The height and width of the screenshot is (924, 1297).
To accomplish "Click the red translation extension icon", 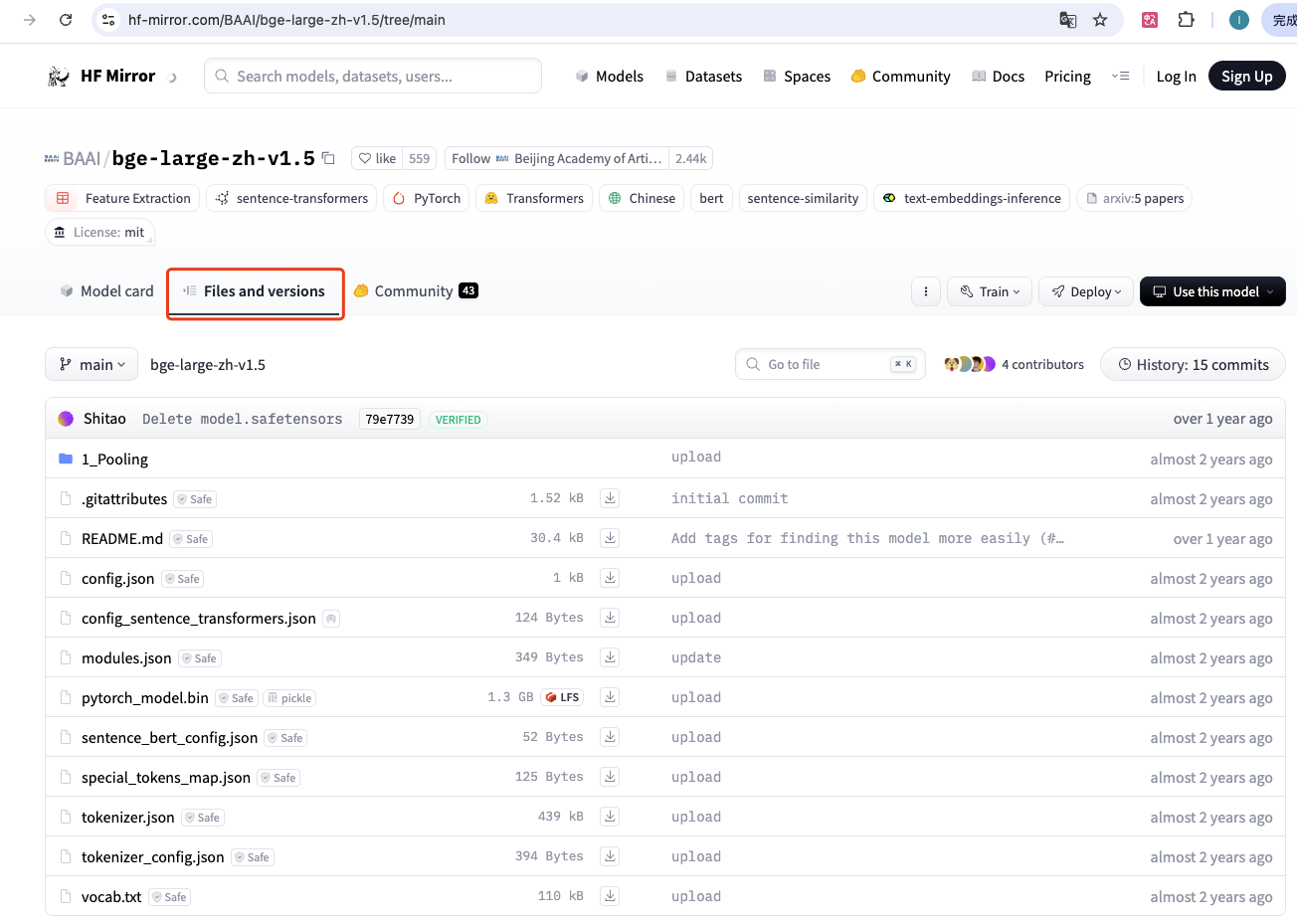I will (1150, 20).
